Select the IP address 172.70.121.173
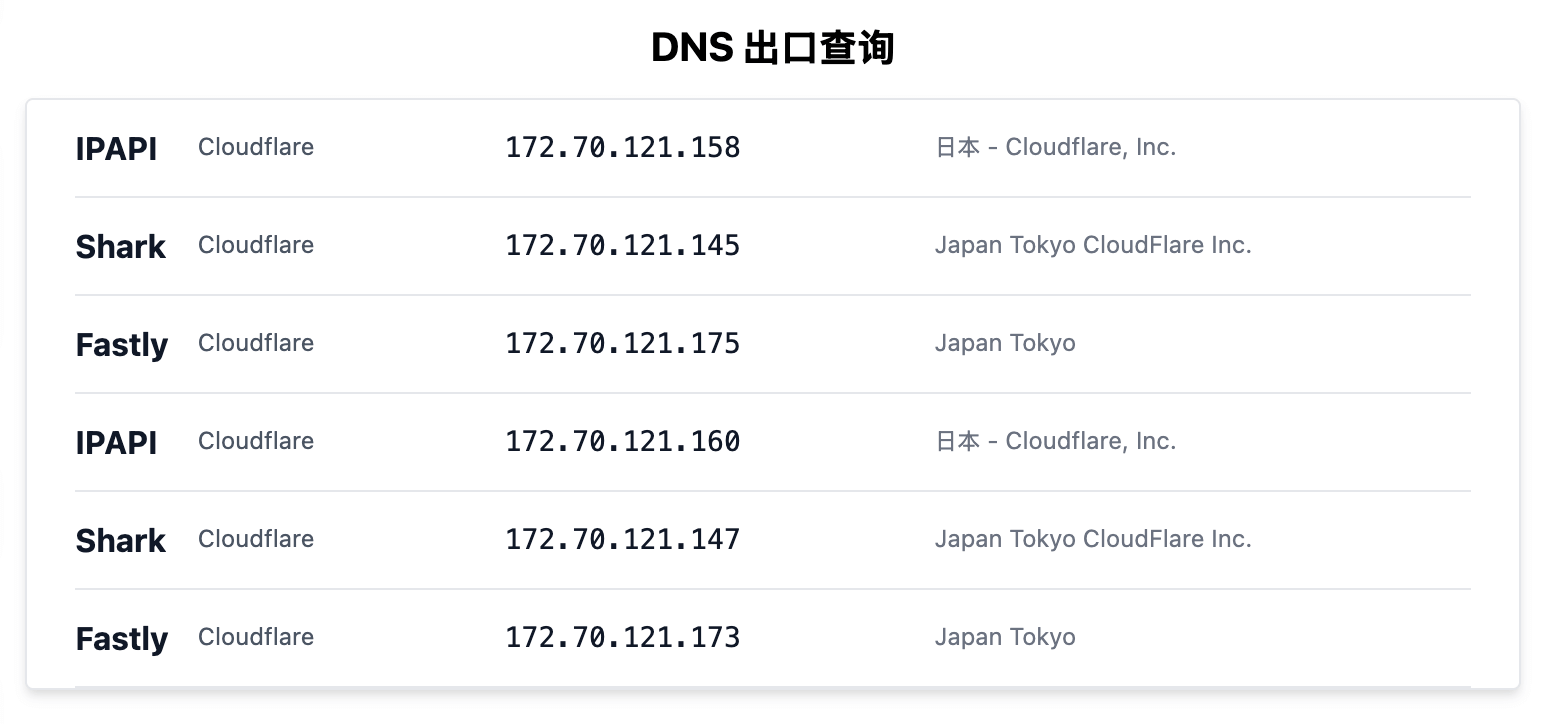Viewport: 1550px width, 724px height. pyautogui.click(x=622, y=638)
